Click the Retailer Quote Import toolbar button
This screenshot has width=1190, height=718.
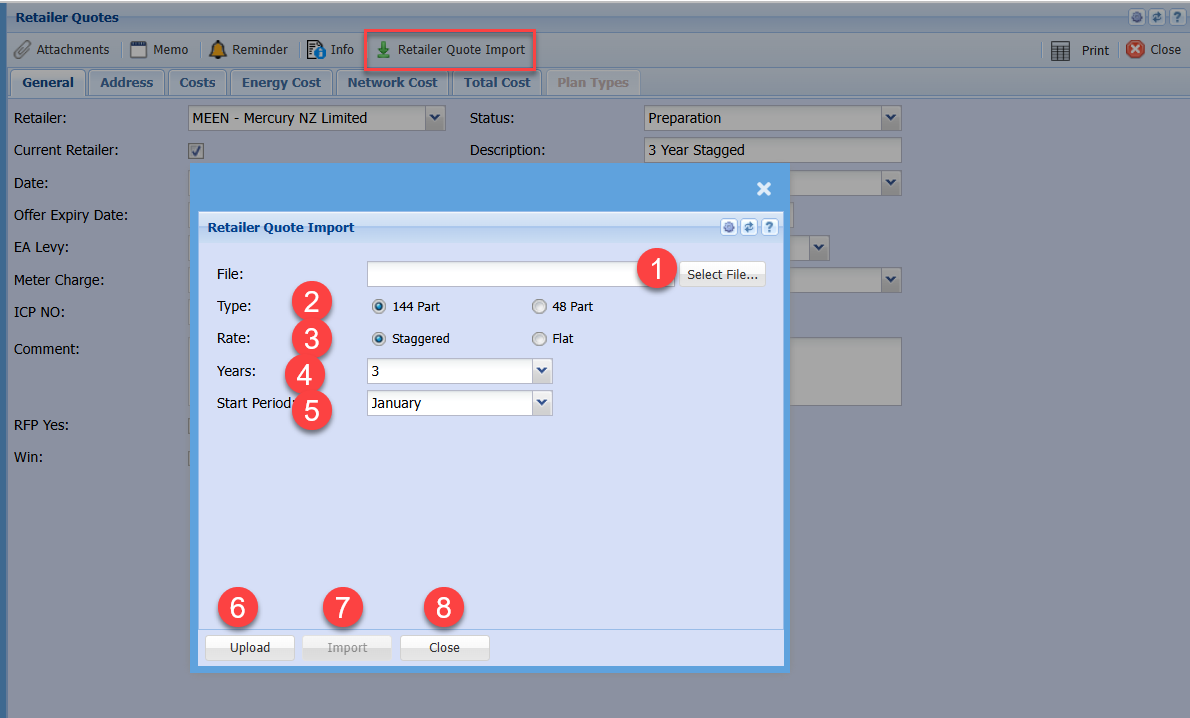point(450,50)
